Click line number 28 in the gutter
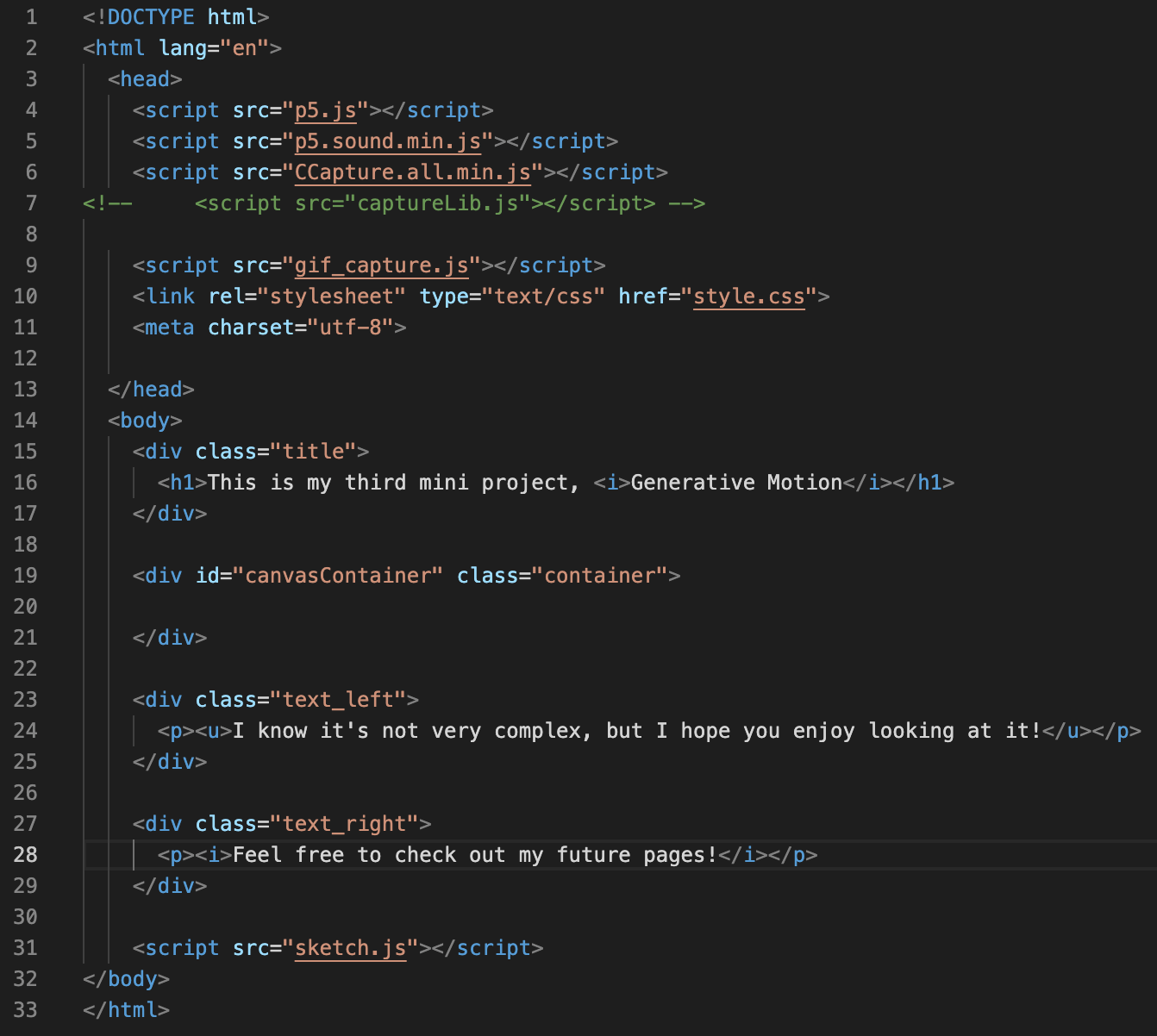This screenshot has height=1036, width=1157. coord(26,855)
